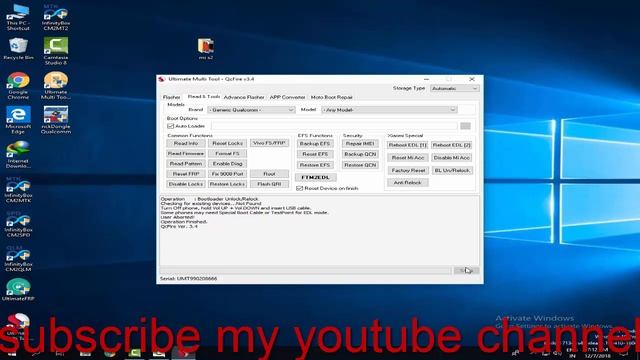Image resolution: width=640 pixels, height=360 pixels.
Task: Click the Read Firmware button
Action: pyautogui.click(x=186, y=153)
